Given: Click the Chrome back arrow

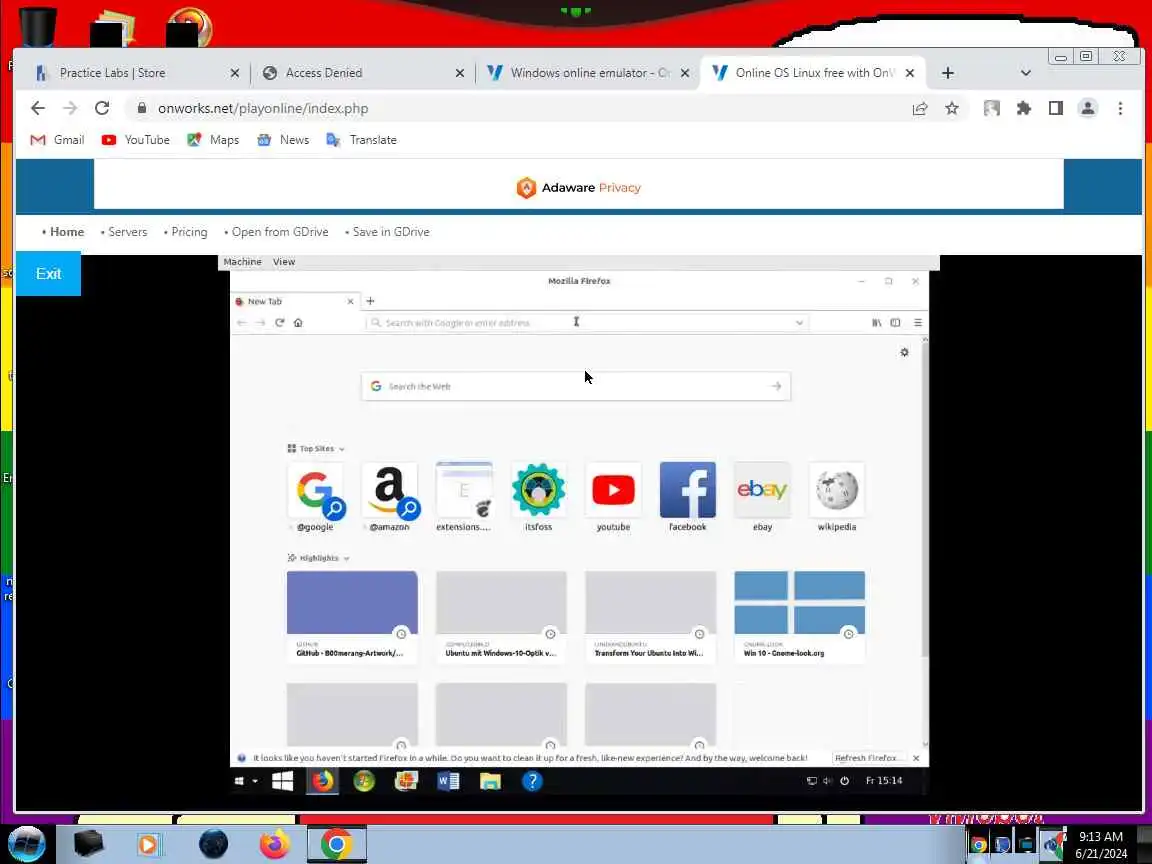Looking at the screenshot, I should click(37, 109).
